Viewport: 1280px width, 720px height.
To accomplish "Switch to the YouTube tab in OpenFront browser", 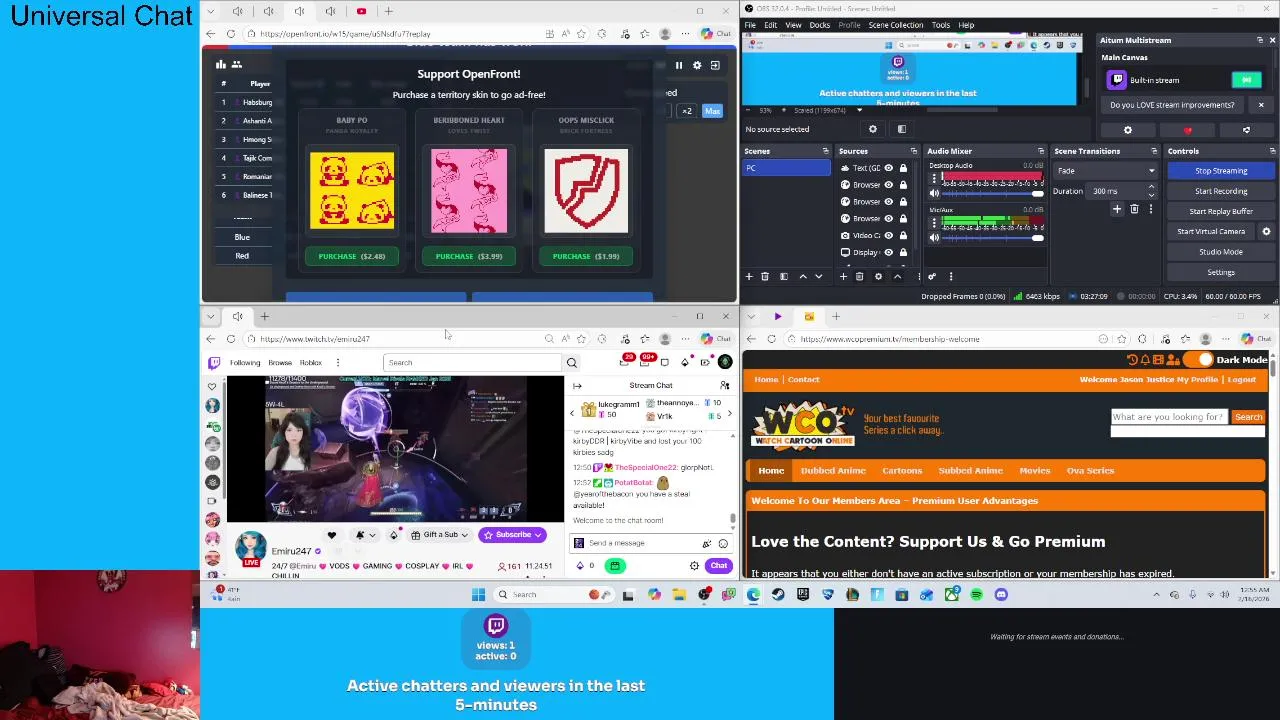I will [x=361, y=11].
